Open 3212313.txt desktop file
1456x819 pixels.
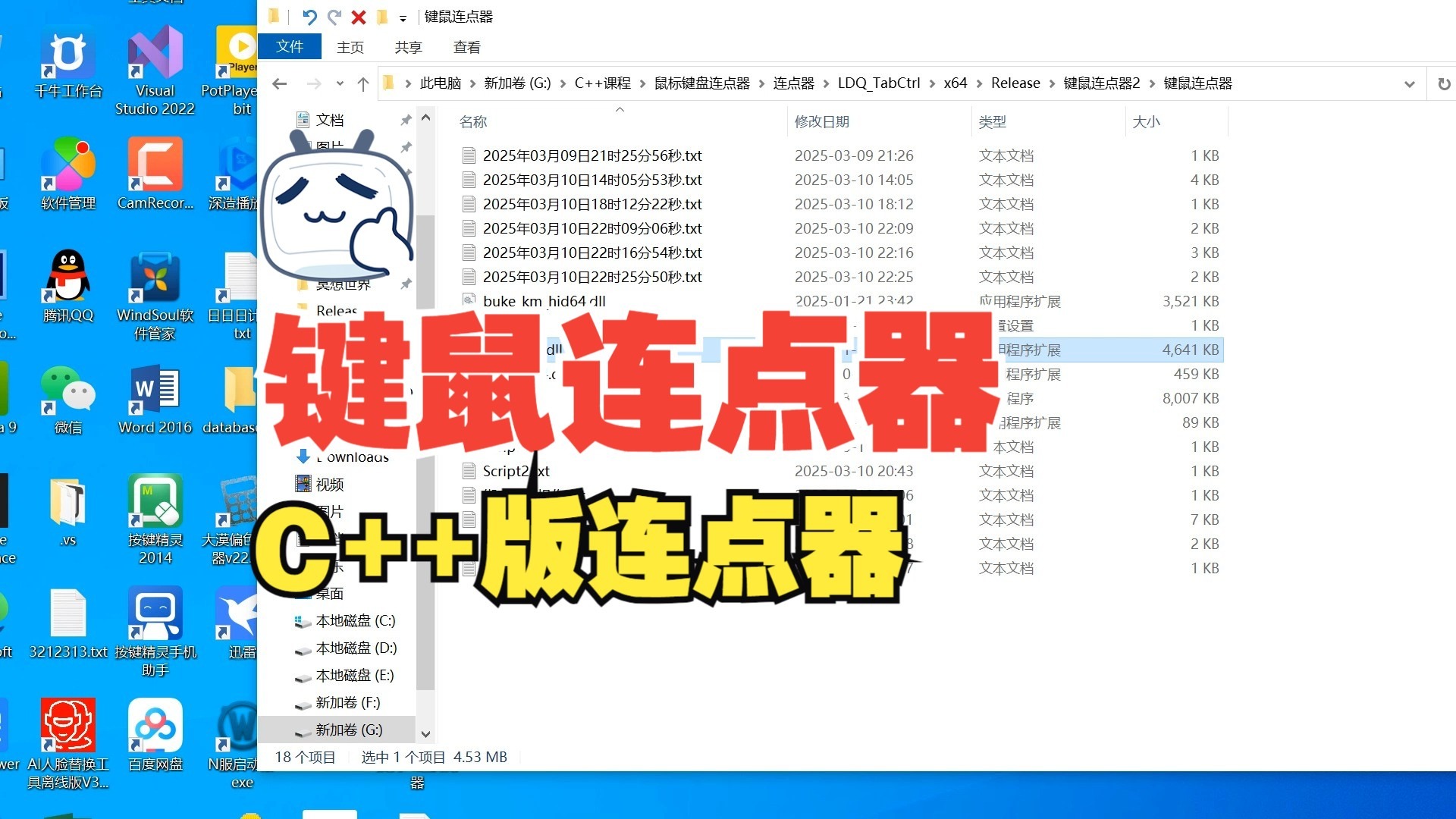(x=68, y=623)
